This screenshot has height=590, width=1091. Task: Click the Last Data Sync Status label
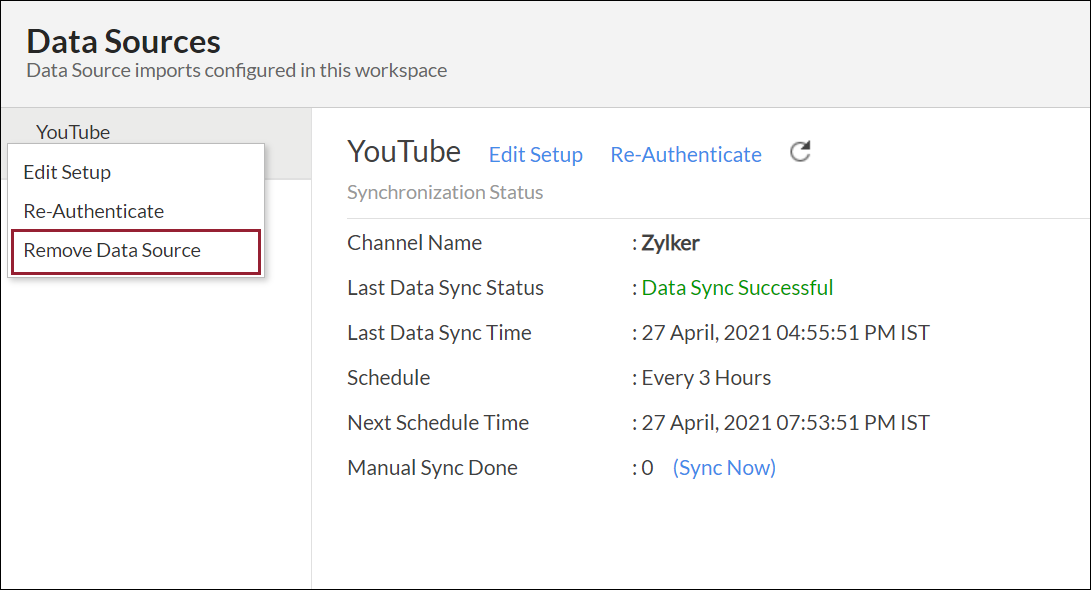click(445, 287)
